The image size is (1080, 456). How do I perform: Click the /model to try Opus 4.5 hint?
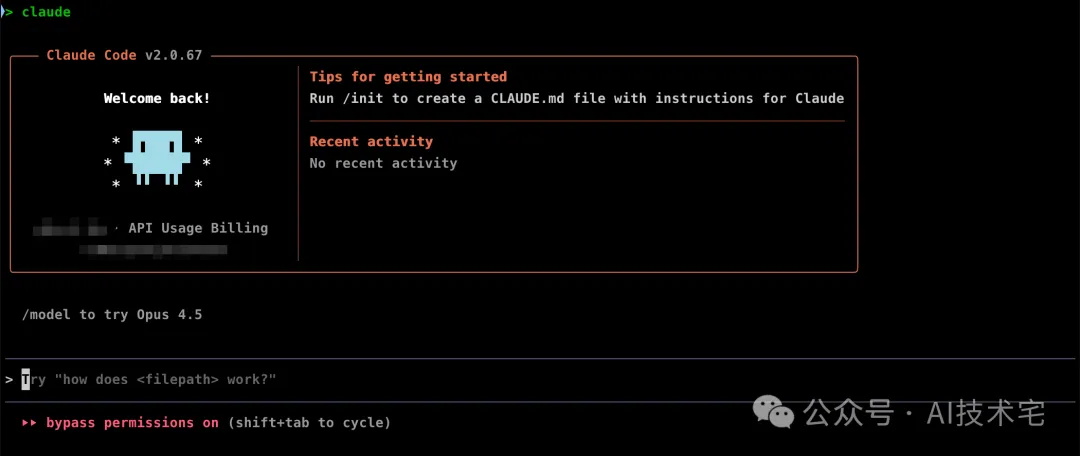(112, 315)
